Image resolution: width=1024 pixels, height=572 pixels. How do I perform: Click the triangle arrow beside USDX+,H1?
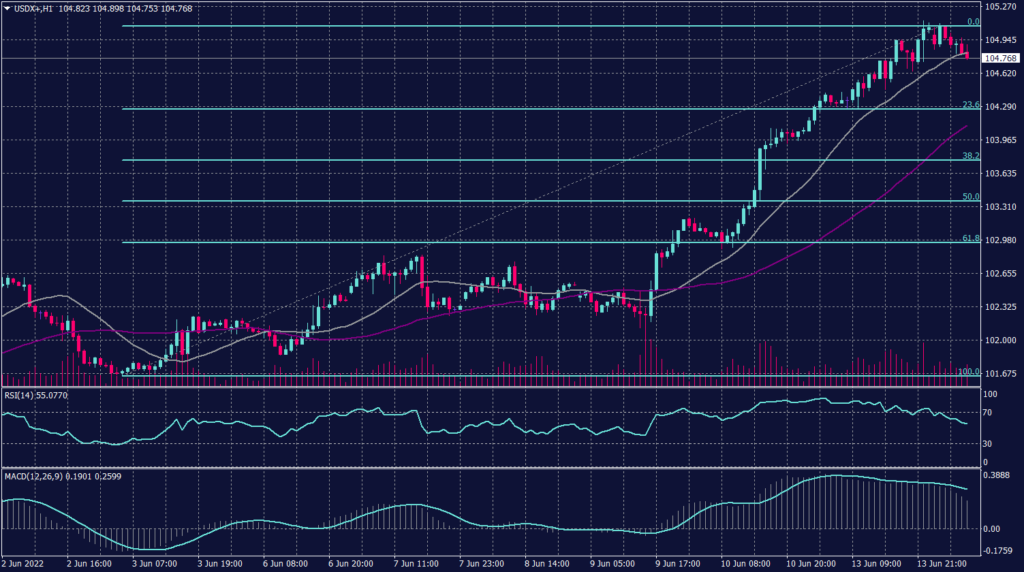point(7,8)
